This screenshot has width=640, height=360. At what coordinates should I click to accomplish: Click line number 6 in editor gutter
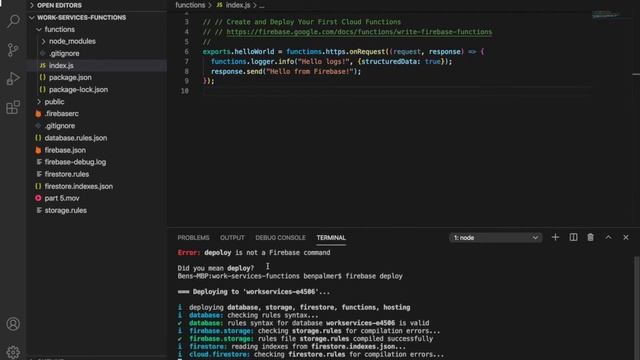click(187, 52)
